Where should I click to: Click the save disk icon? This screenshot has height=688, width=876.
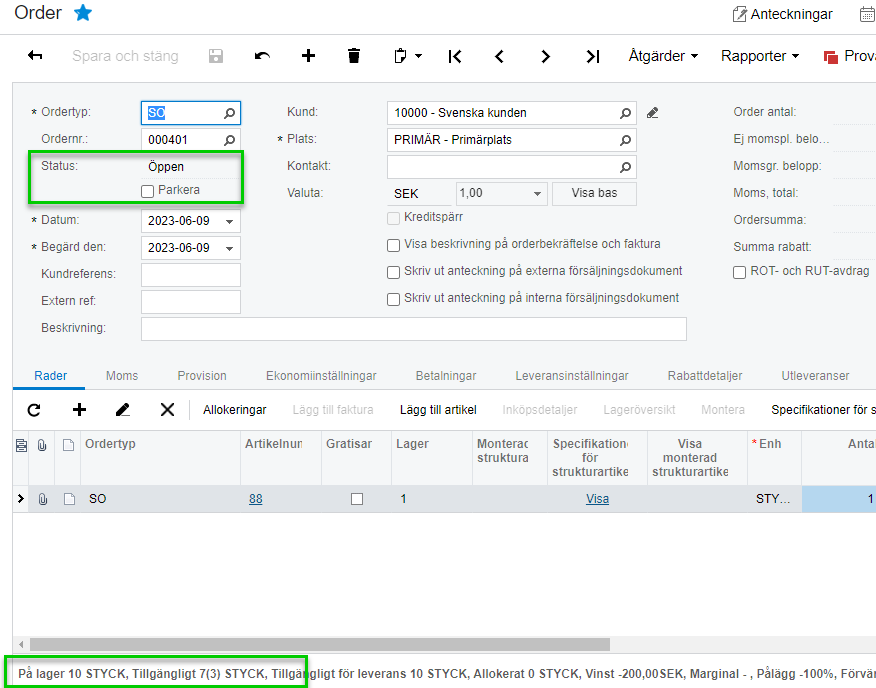pos(216,56)
